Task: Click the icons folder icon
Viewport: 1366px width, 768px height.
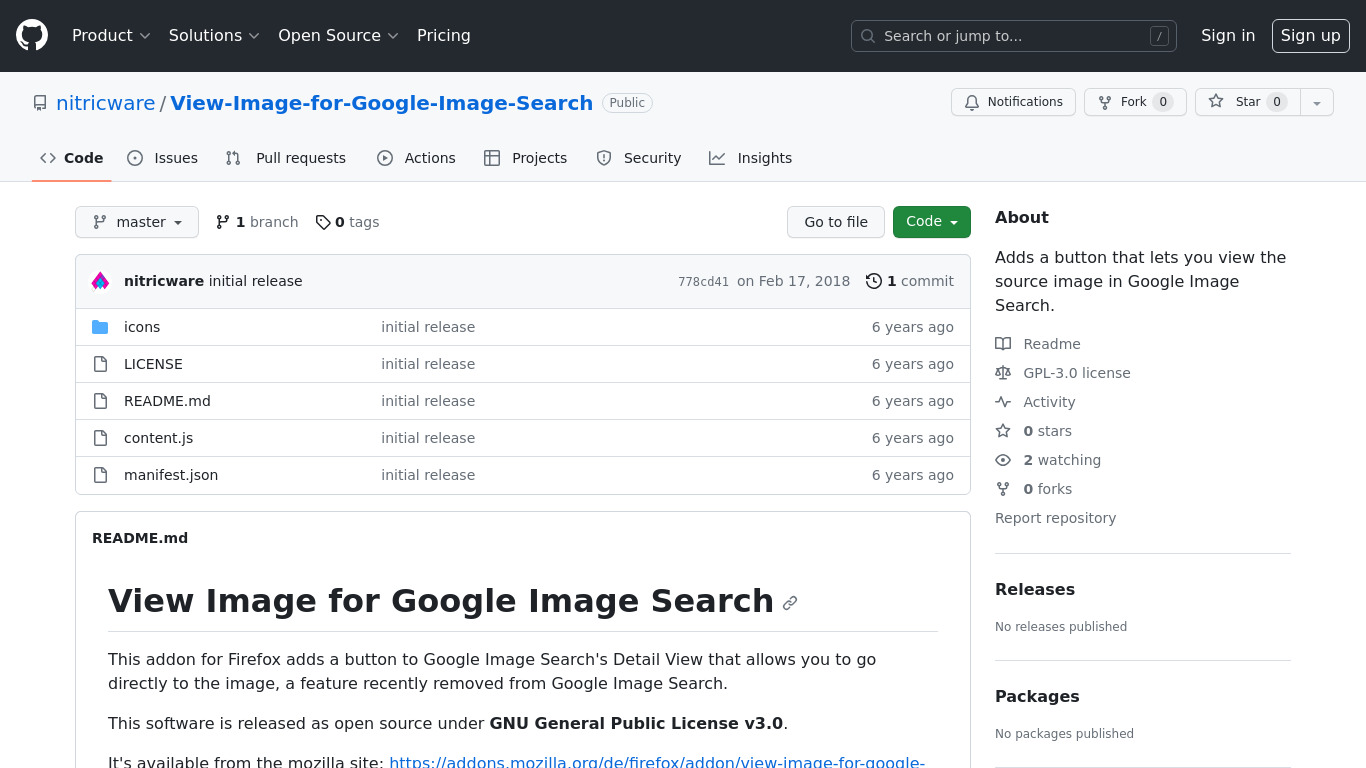Action: pyautogui.click(x=100, y=327)
